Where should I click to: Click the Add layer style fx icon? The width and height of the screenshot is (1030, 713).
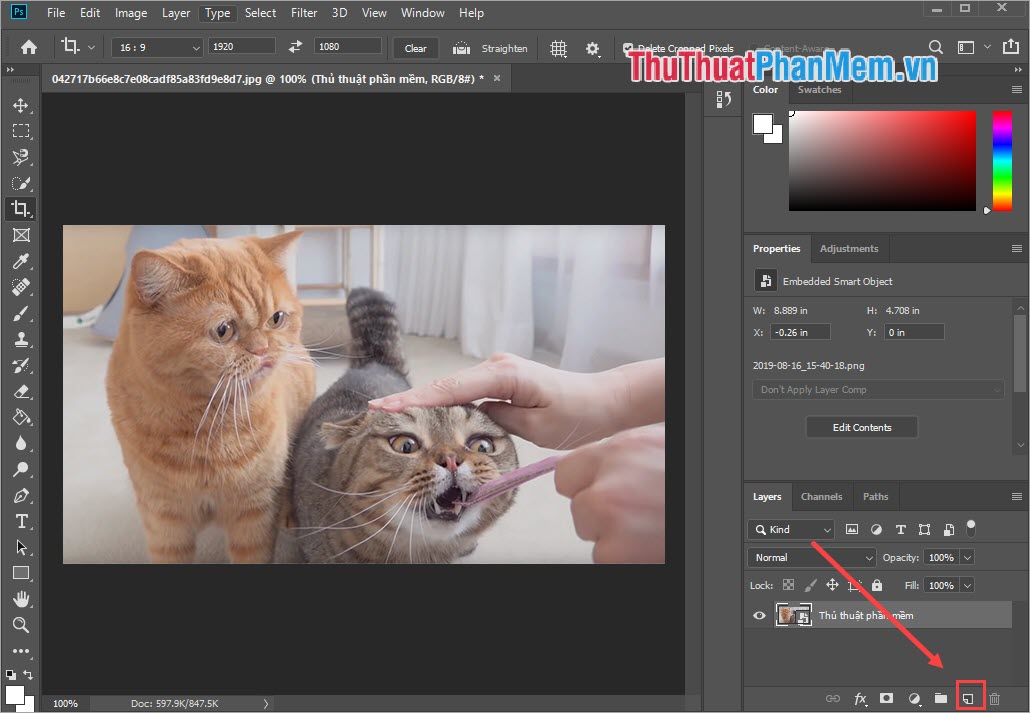[x=860, y=698]
